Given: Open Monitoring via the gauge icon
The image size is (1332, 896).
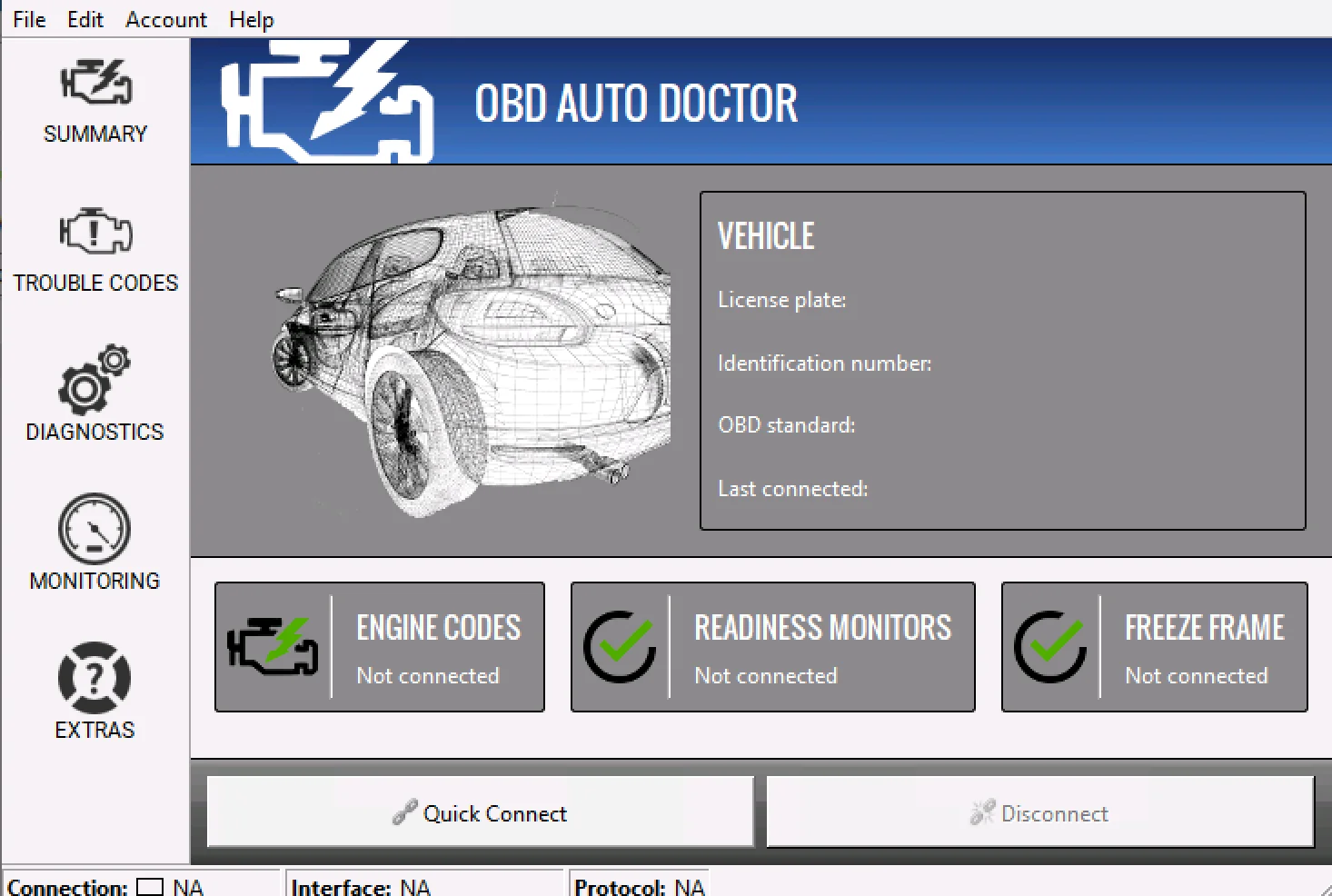Looking at the screenshot, I should [x=94, y=529].
